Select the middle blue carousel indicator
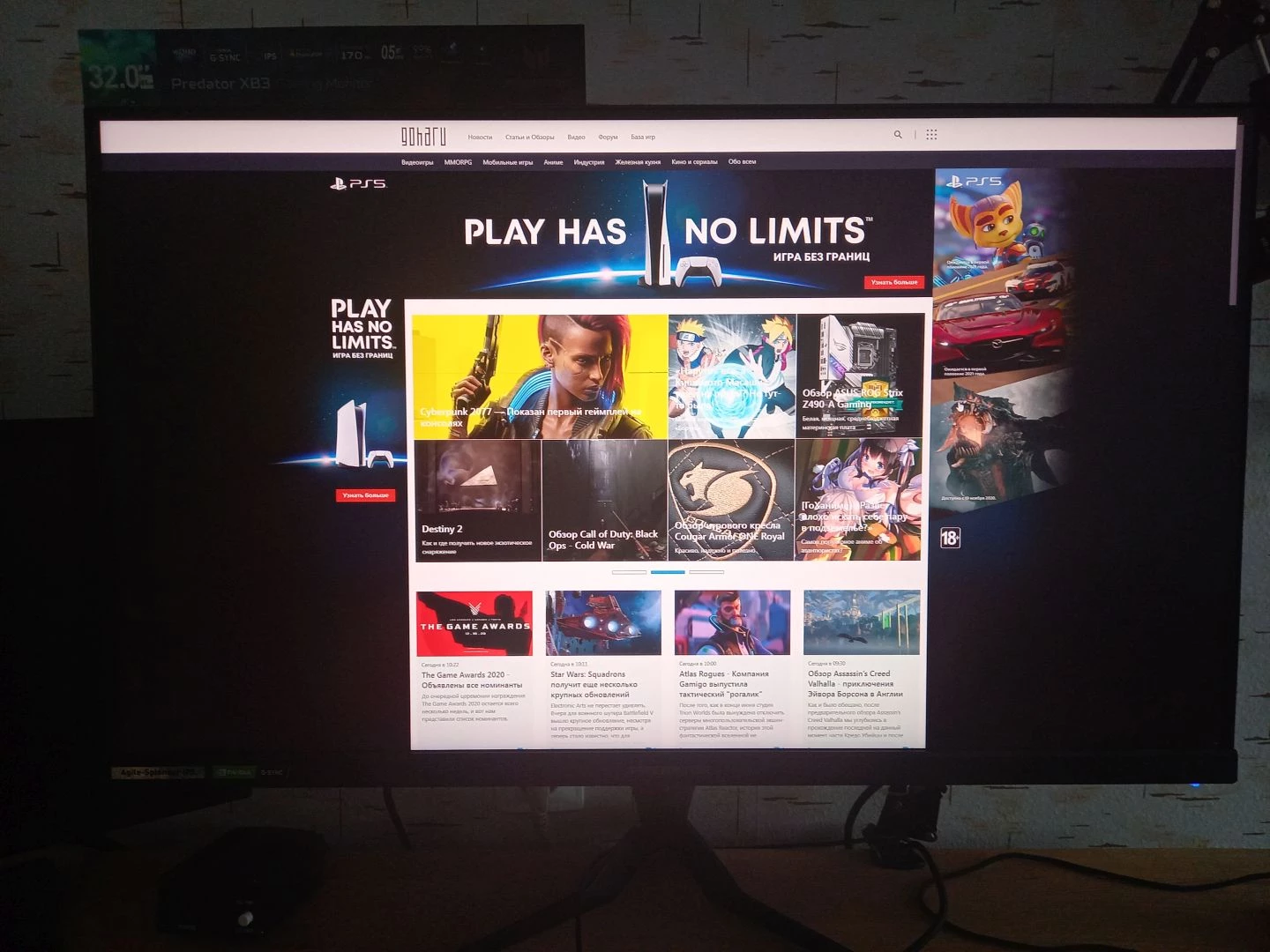 pos(668,572)
